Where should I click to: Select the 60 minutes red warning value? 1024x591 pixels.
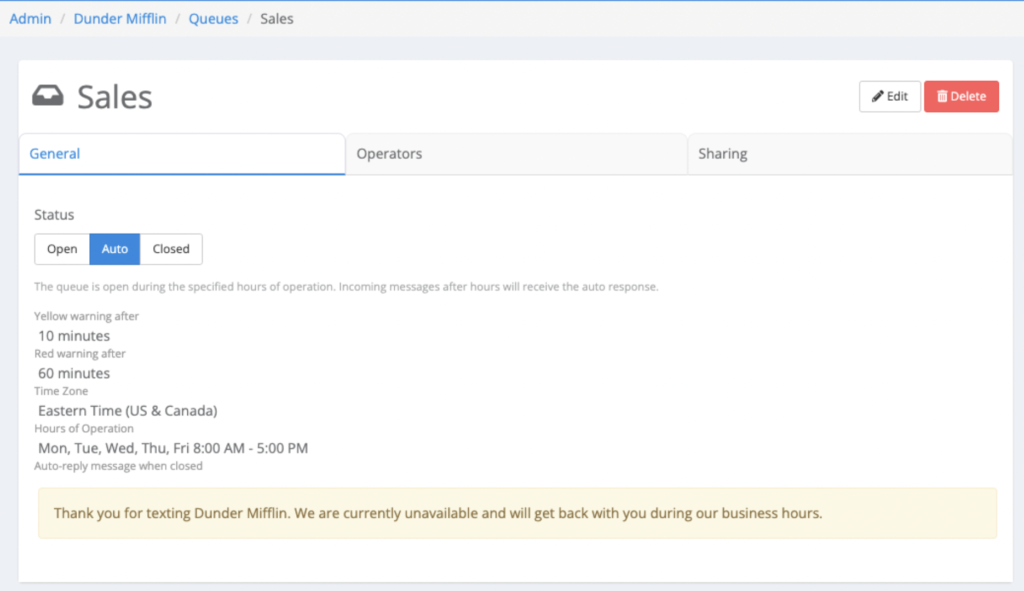pos(74,373)
